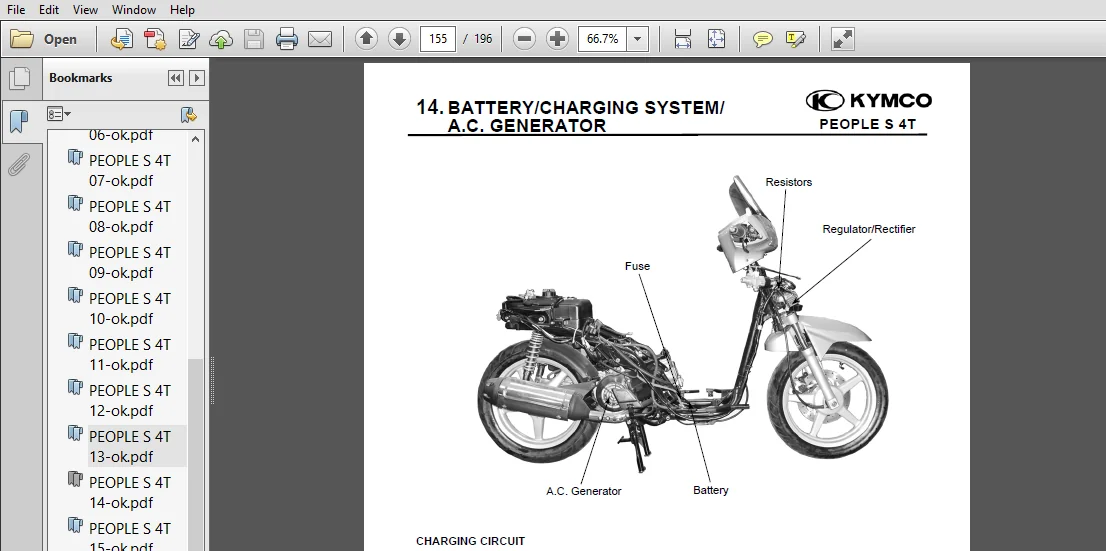Open the File menu
1106x551 pixels.
point(16,10)
